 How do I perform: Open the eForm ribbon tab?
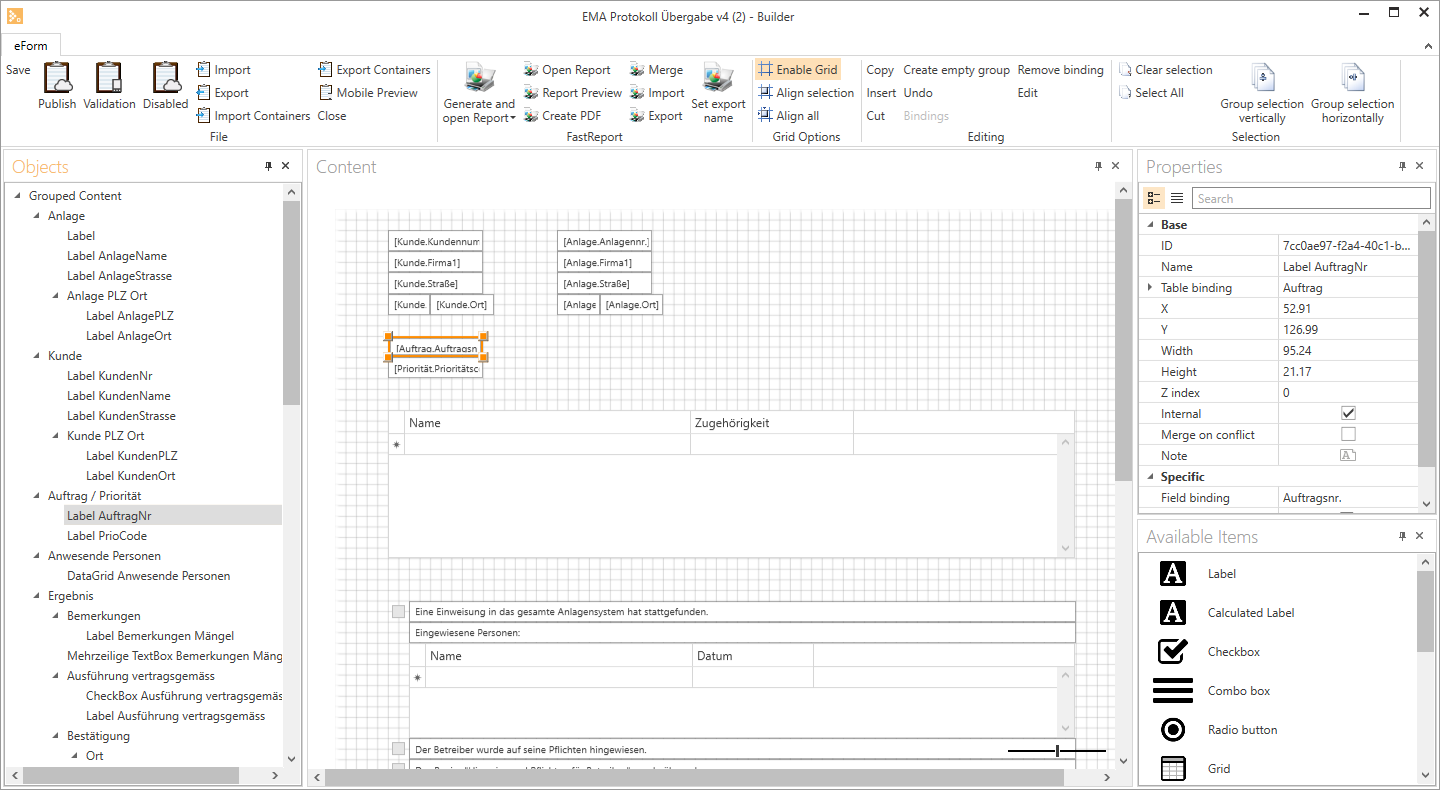coord(30,46)
